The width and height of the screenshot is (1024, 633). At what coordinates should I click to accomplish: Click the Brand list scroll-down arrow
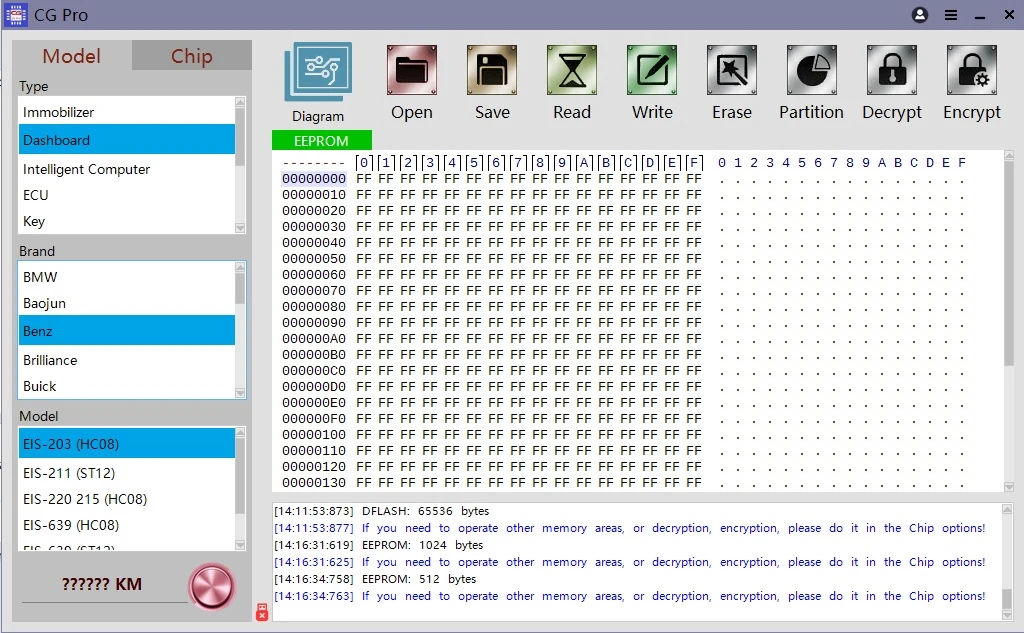240,393
